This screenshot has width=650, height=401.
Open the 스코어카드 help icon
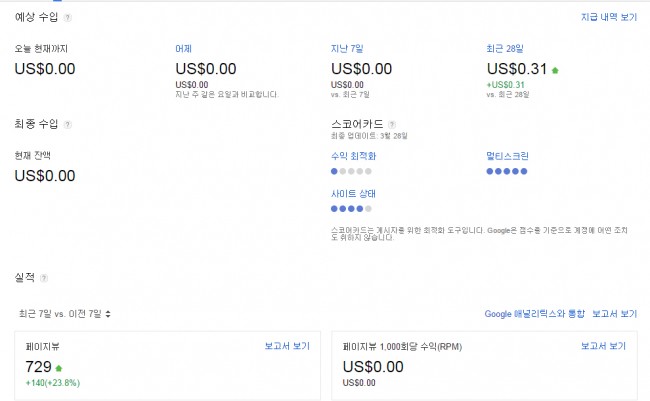[392, 124]
